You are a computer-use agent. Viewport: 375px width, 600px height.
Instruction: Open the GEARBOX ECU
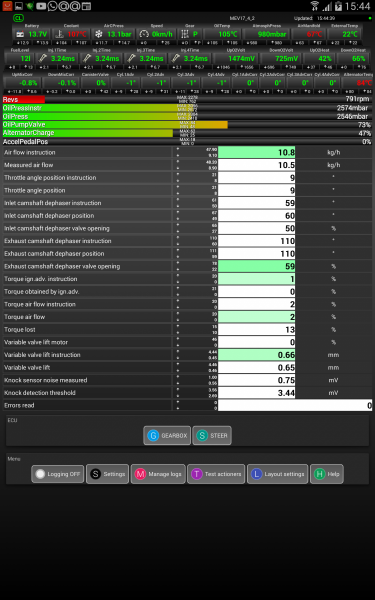pos(167,435)
